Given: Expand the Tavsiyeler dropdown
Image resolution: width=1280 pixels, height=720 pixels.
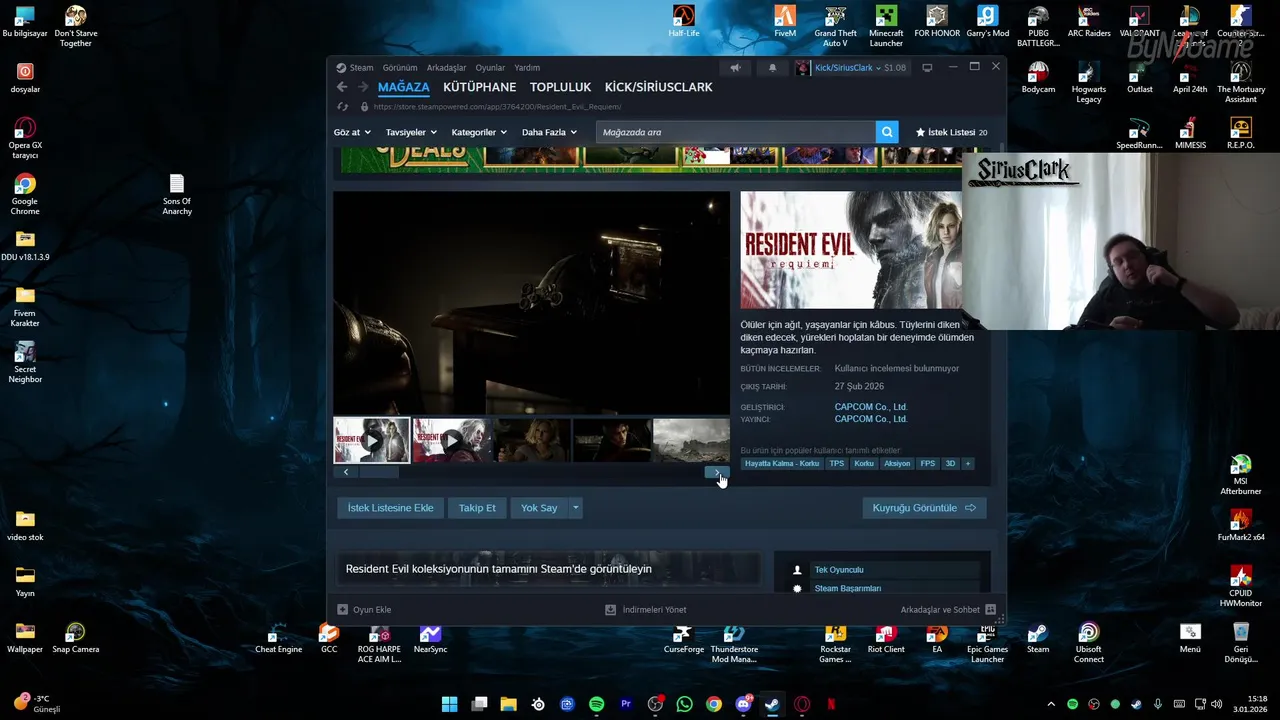Looking at the screenshot, I should [x=411, y=132].
